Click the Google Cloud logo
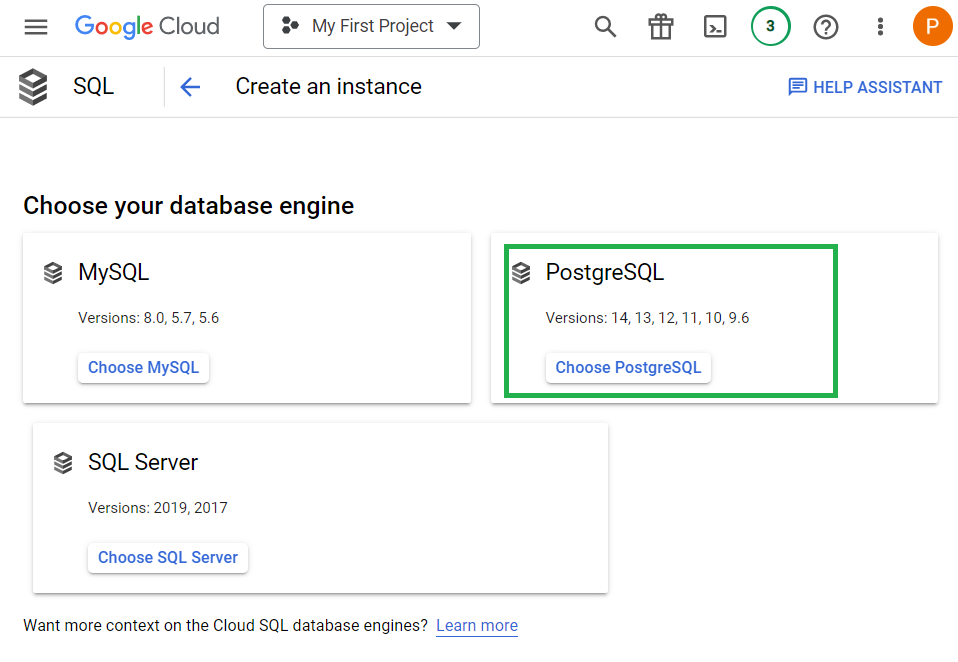This screenshot has height=662, width=958. click(x=147, y=27)
